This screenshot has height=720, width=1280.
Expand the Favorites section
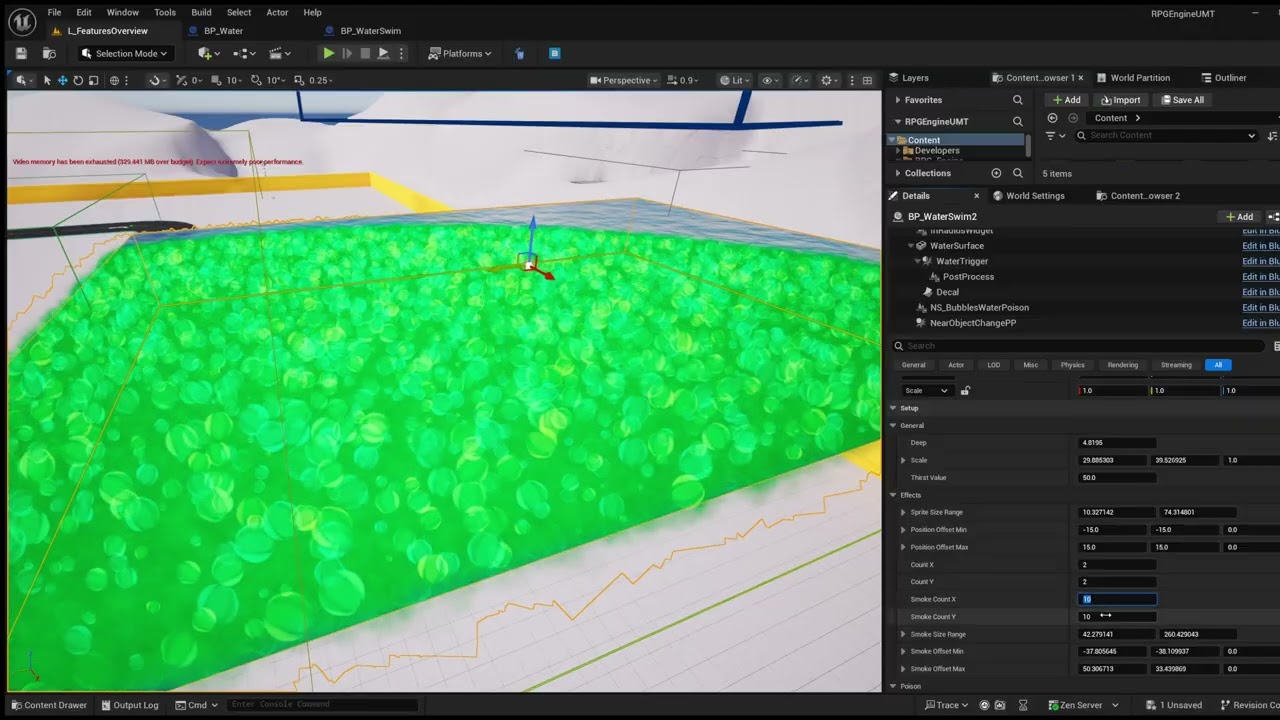coord(898,100)
